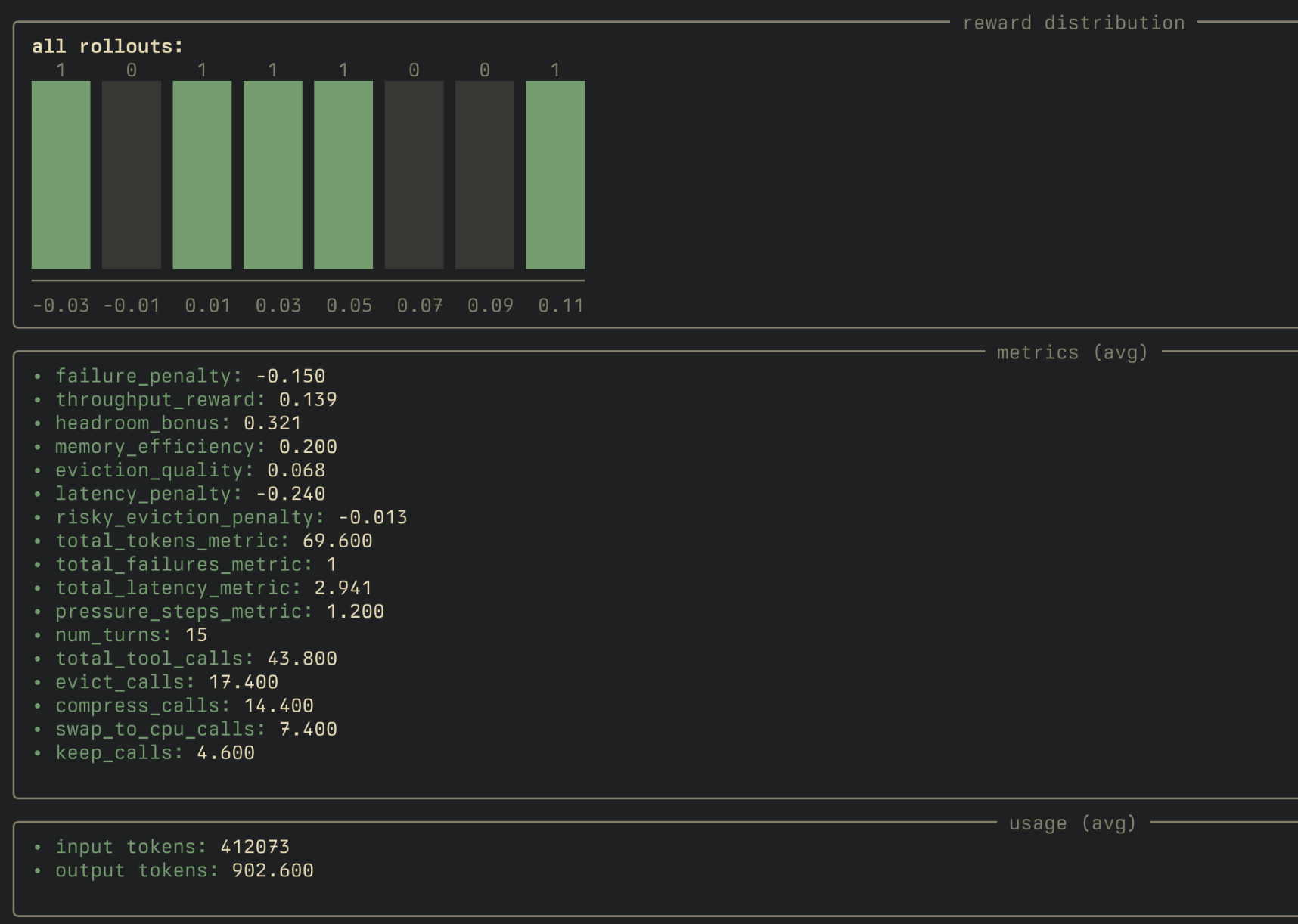The image size is (1298, 924).
Task: Click the 'all rollouts:' heading
Action: pos(107,46)
